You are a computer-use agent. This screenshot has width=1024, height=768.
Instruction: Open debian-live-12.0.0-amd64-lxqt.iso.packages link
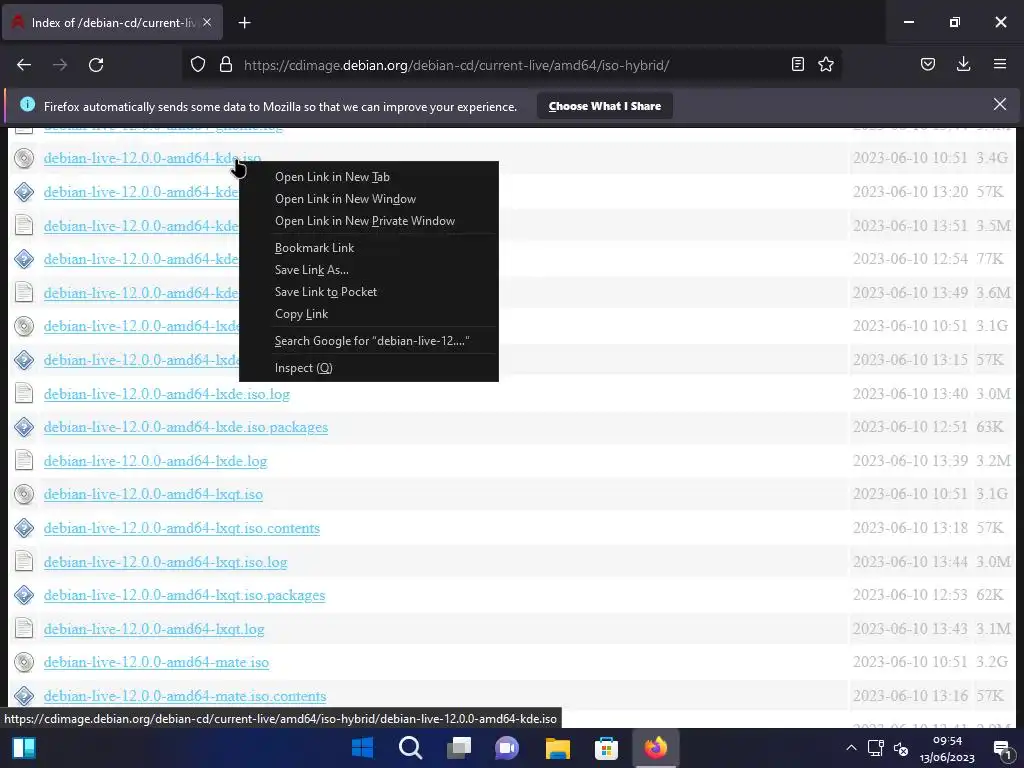click(184, 596)
